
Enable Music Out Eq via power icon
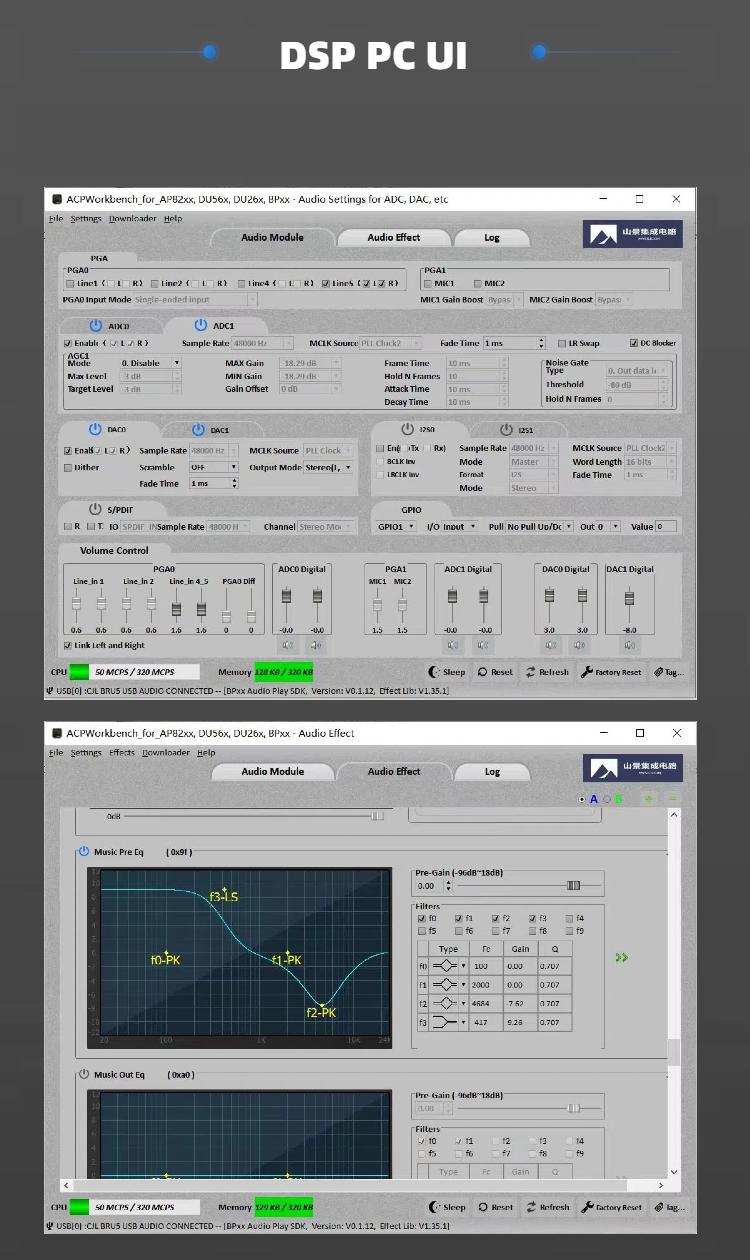(x=84, y=1075)
